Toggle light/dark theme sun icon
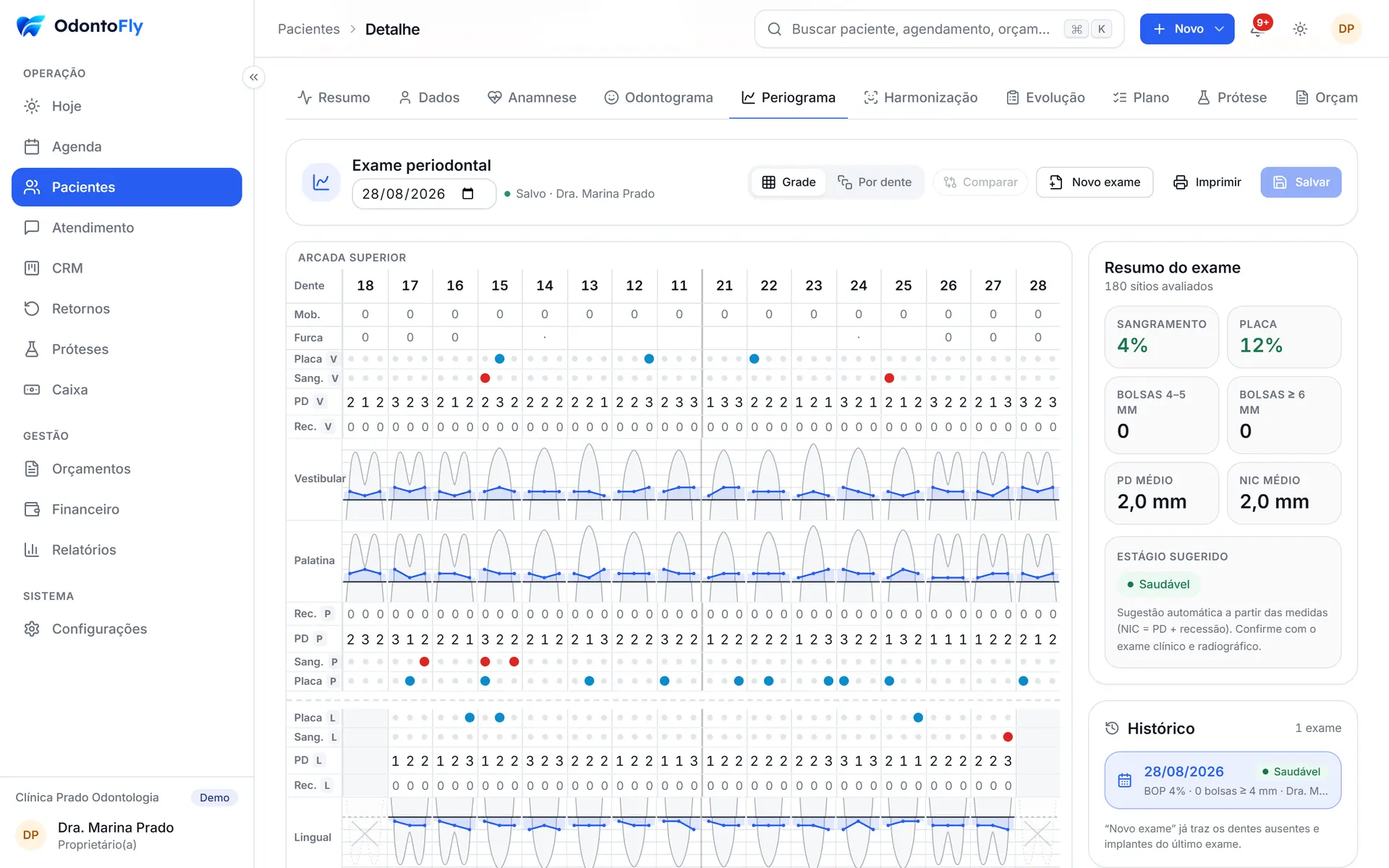Image resolution: width=1389 pixels, height=868 pixels. pos(1300,29)
